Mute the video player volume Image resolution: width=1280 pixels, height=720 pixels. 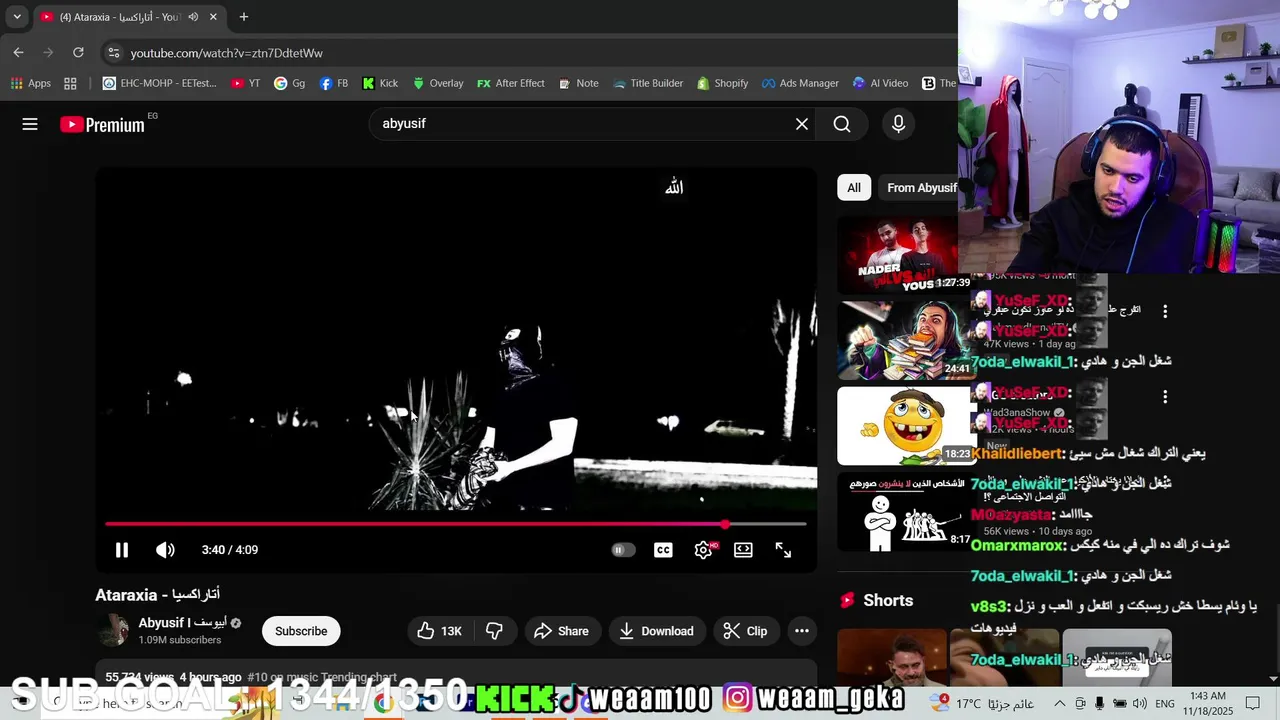click(x=165, y=550)
